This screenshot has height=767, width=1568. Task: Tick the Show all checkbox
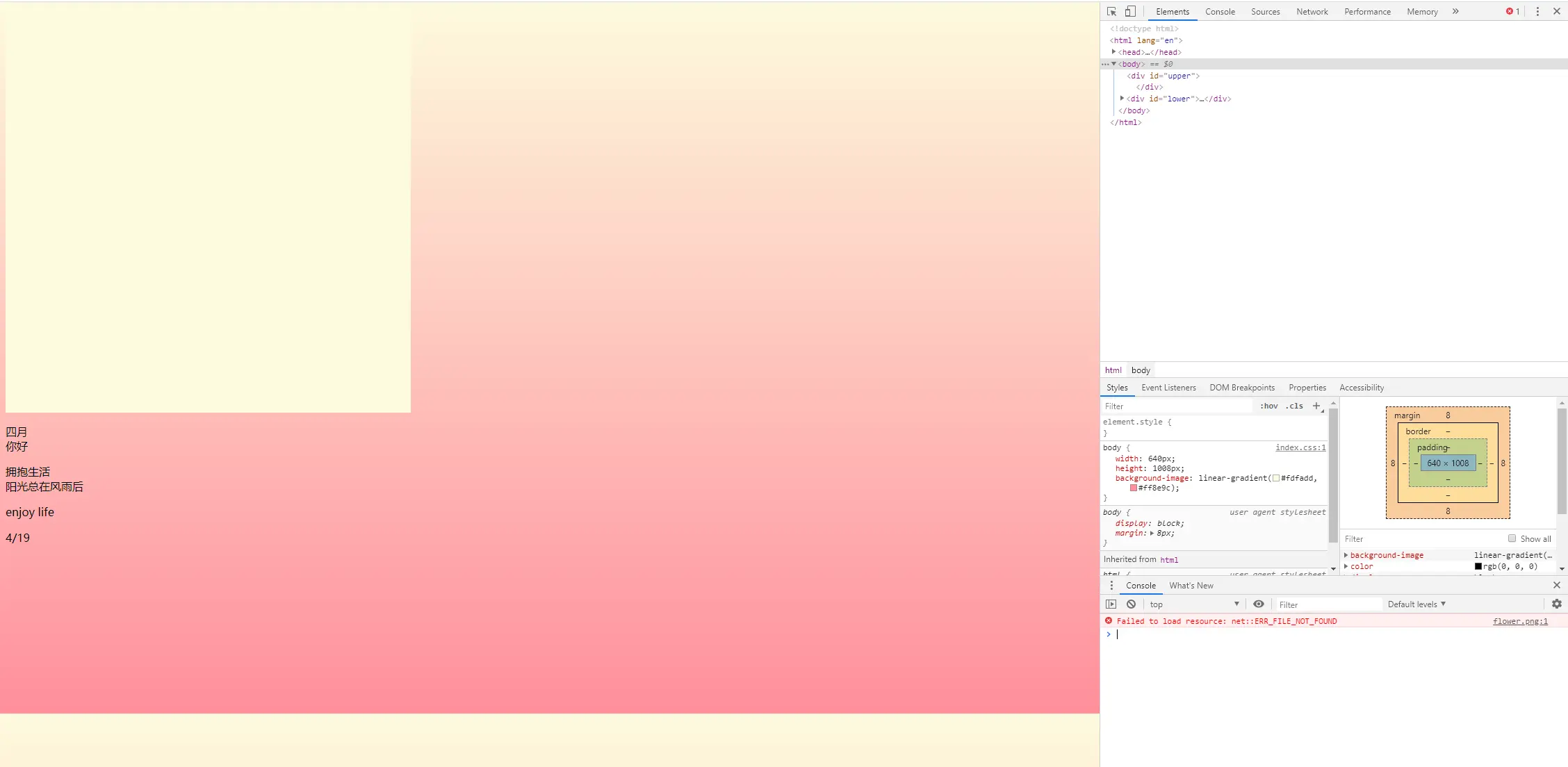tap(1512, 538)
